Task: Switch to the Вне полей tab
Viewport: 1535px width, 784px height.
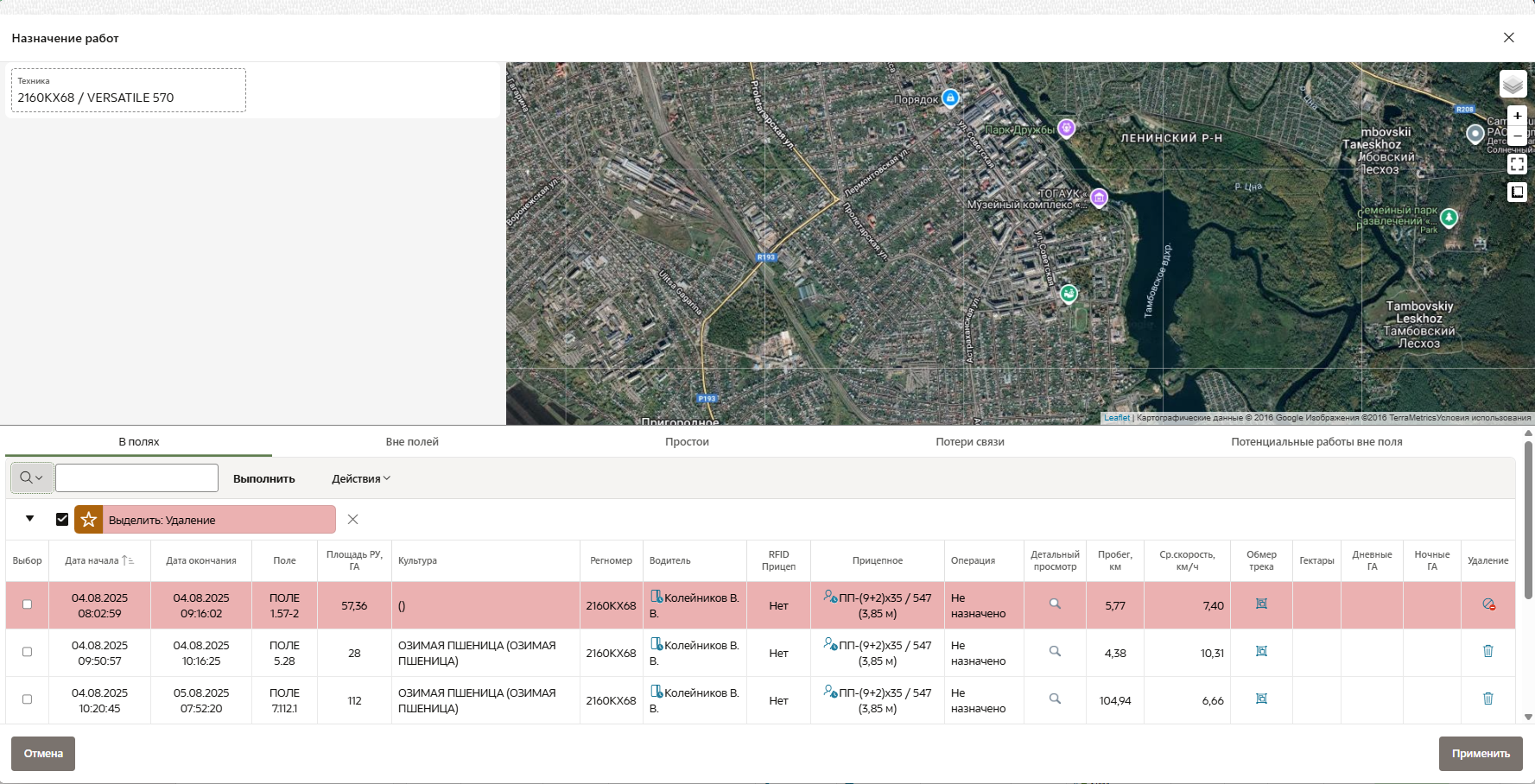Action: tap(412, 442)
